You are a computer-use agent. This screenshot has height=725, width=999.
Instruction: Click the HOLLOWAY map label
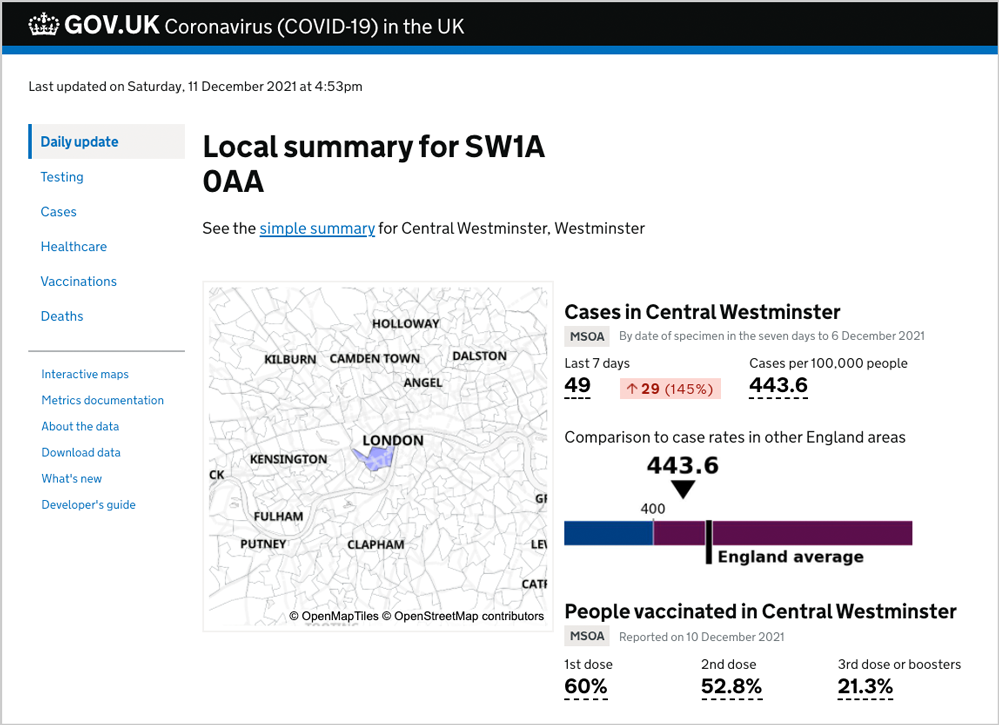406,324
